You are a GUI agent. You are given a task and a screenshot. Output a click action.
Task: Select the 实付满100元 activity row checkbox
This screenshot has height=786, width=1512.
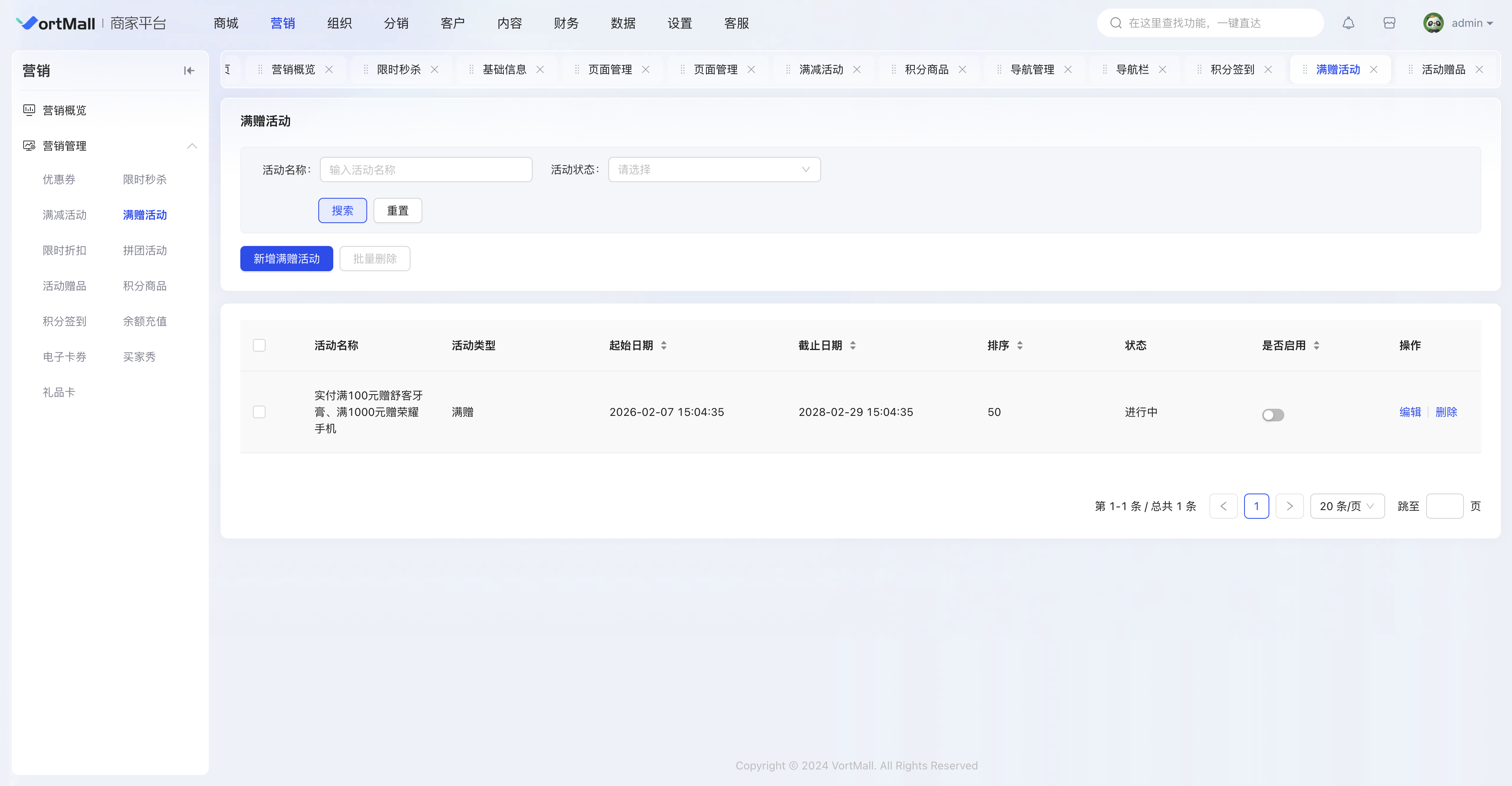click(x=259, y=412)
